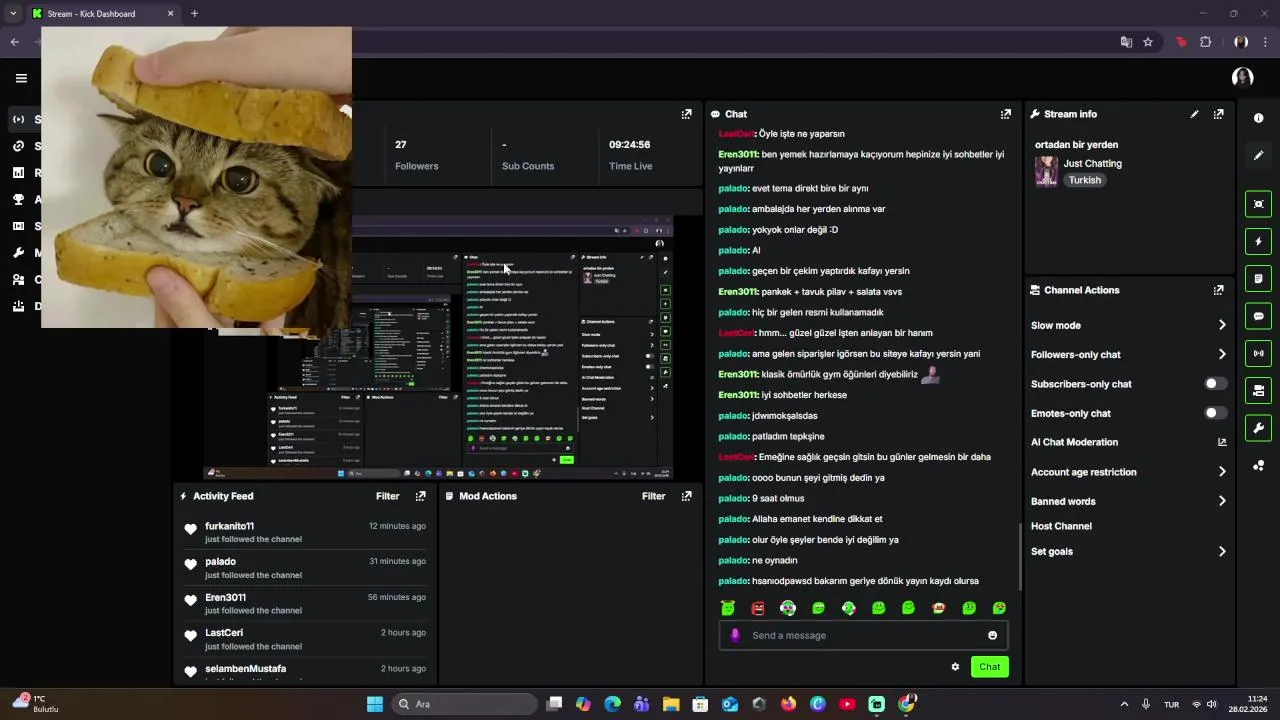
Task: Pop out the Channel Actions panel
Action: [x=1218, y=290]
